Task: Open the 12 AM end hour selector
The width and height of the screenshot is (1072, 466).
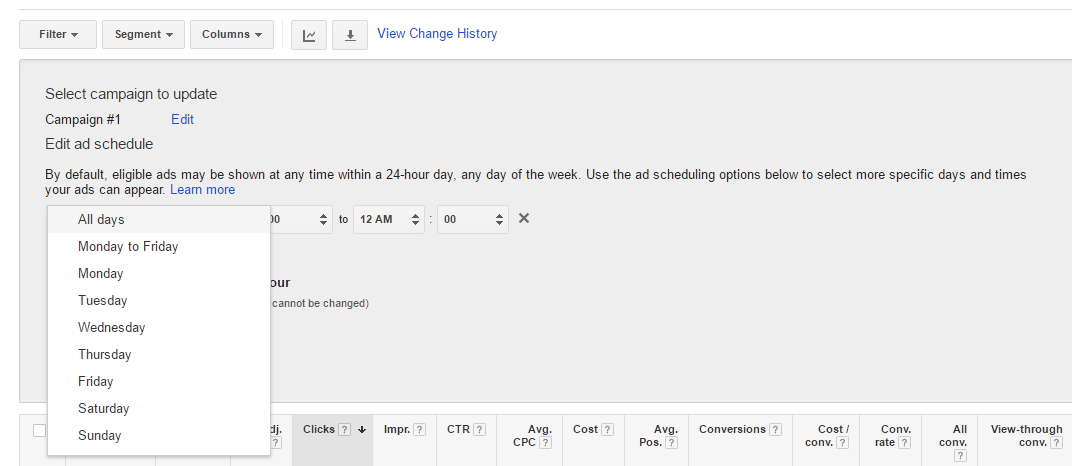Action: point(388,219)
